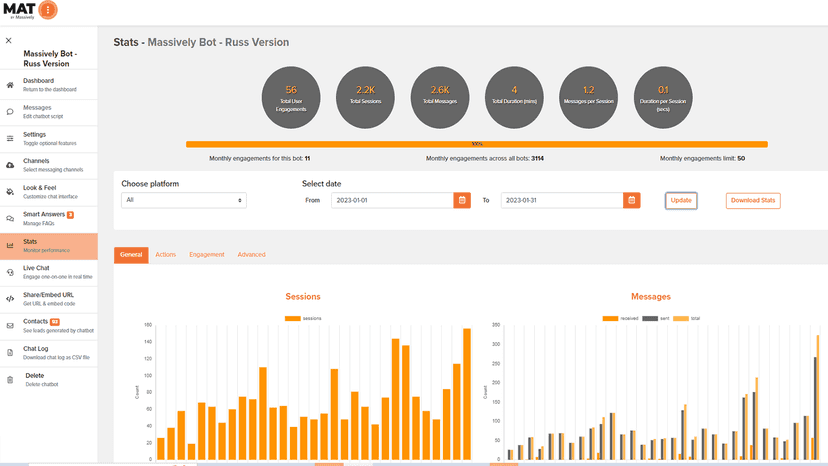The image size is (828, 466).
Task: Click the Messages speech bubble icon
Action: (10, 111)
